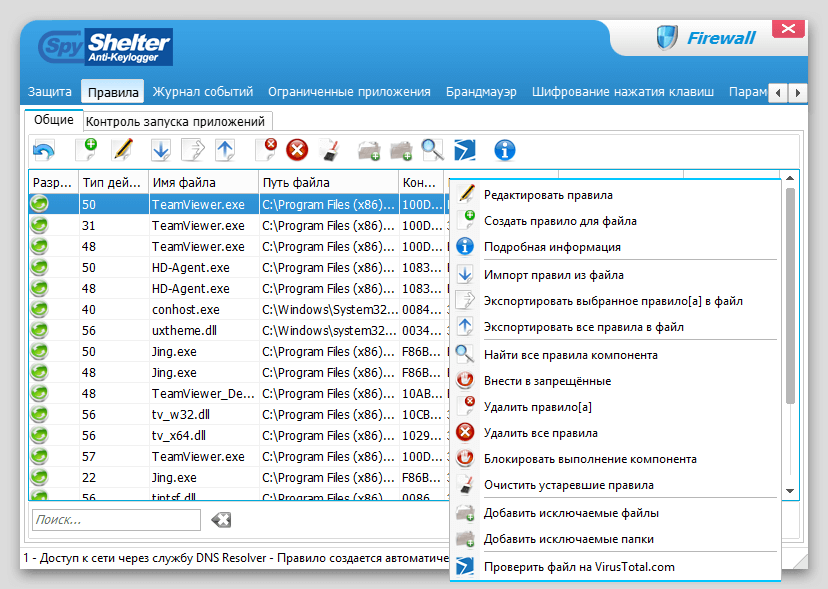This screenshot has height=589, width=828.
Task: Click the undo/restore arrow toolbar icon
Action: tap(43, 151)
